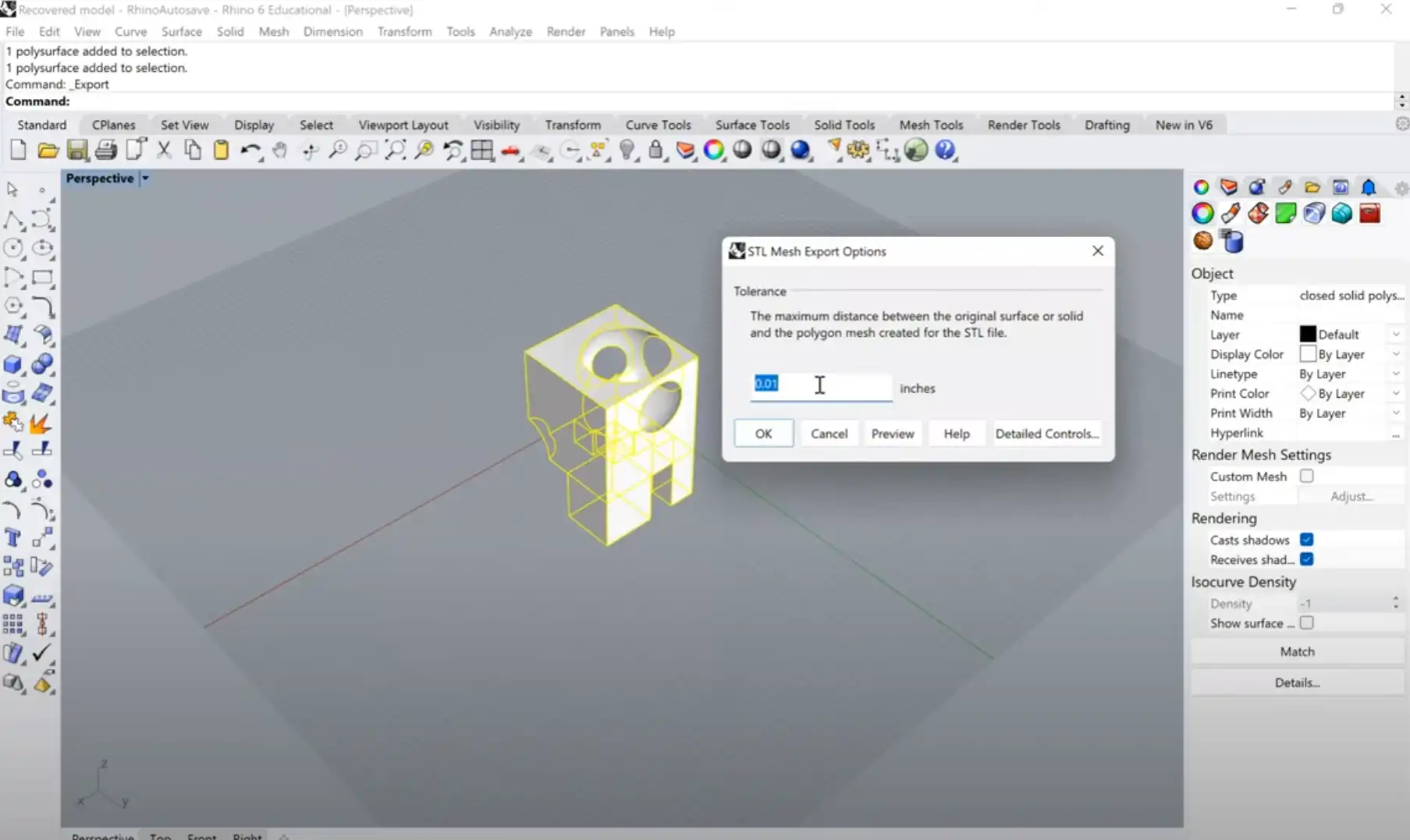
Task: Click the Options gear icon in toolbar
Action: pos(858,150)
